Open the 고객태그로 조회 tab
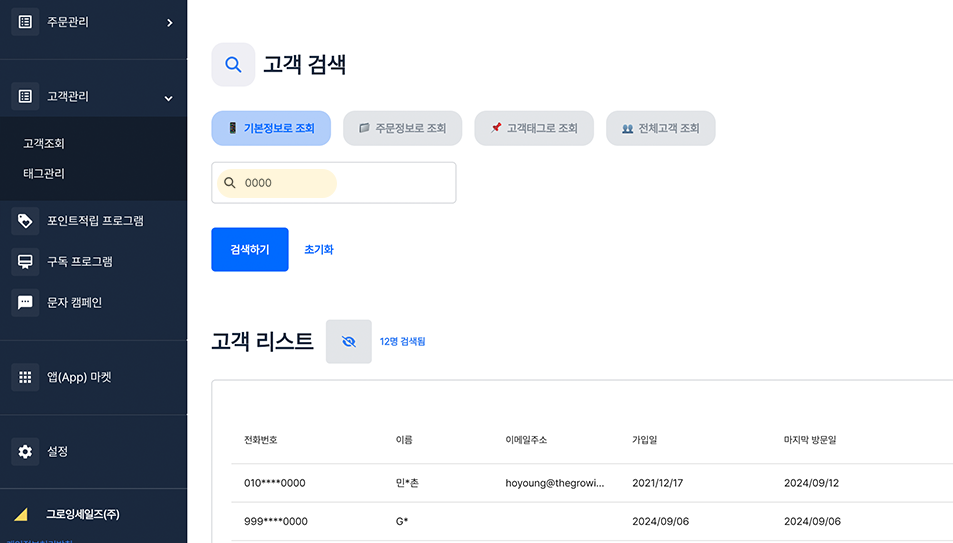953x543 pixels. (534, 128)
